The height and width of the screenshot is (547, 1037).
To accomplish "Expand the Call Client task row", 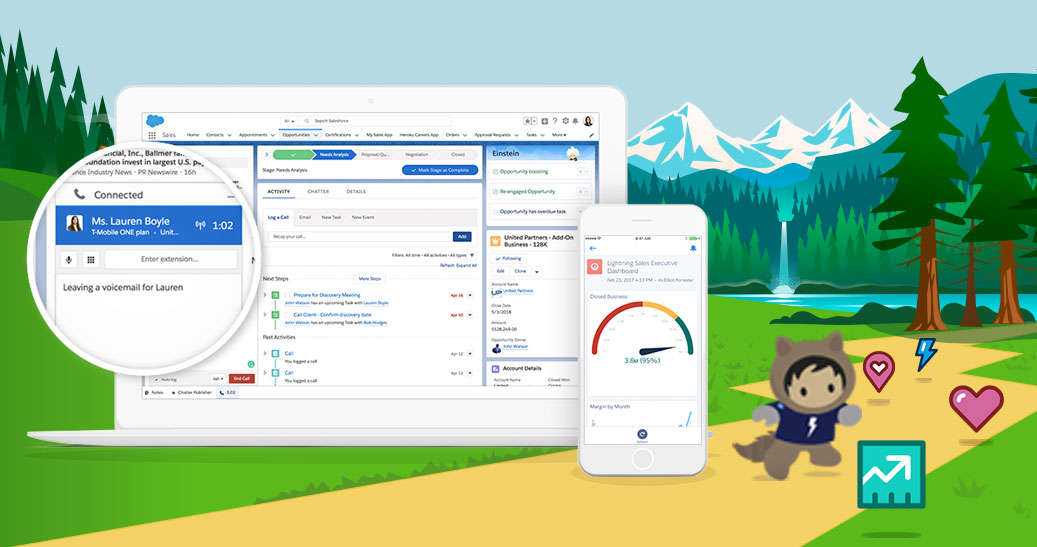I will [265, 315].
